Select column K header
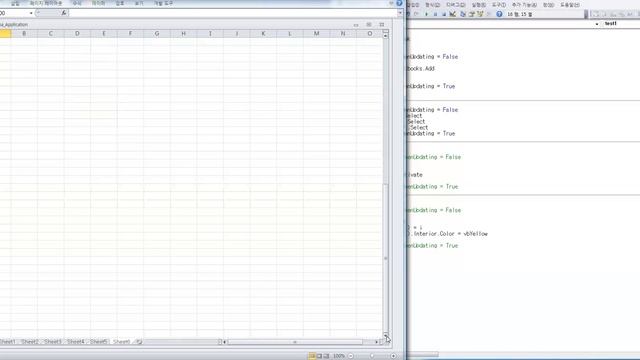640x360 pixels. coord(263,33)
